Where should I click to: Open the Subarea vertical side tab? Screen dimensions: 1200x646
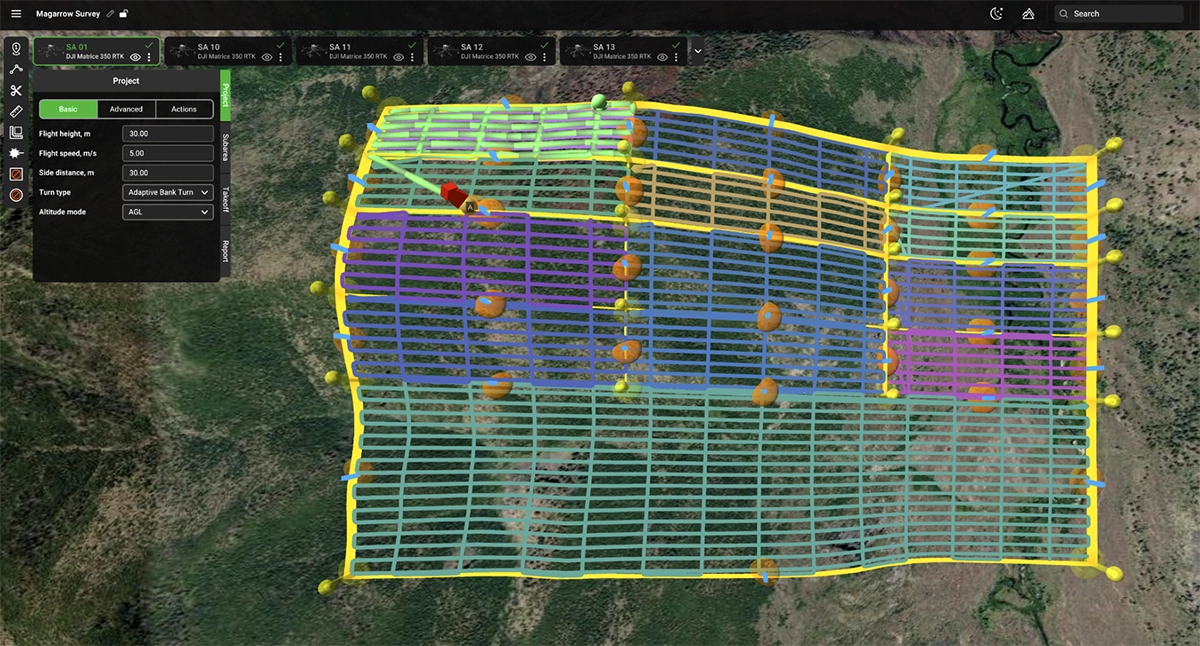(225, 147)
